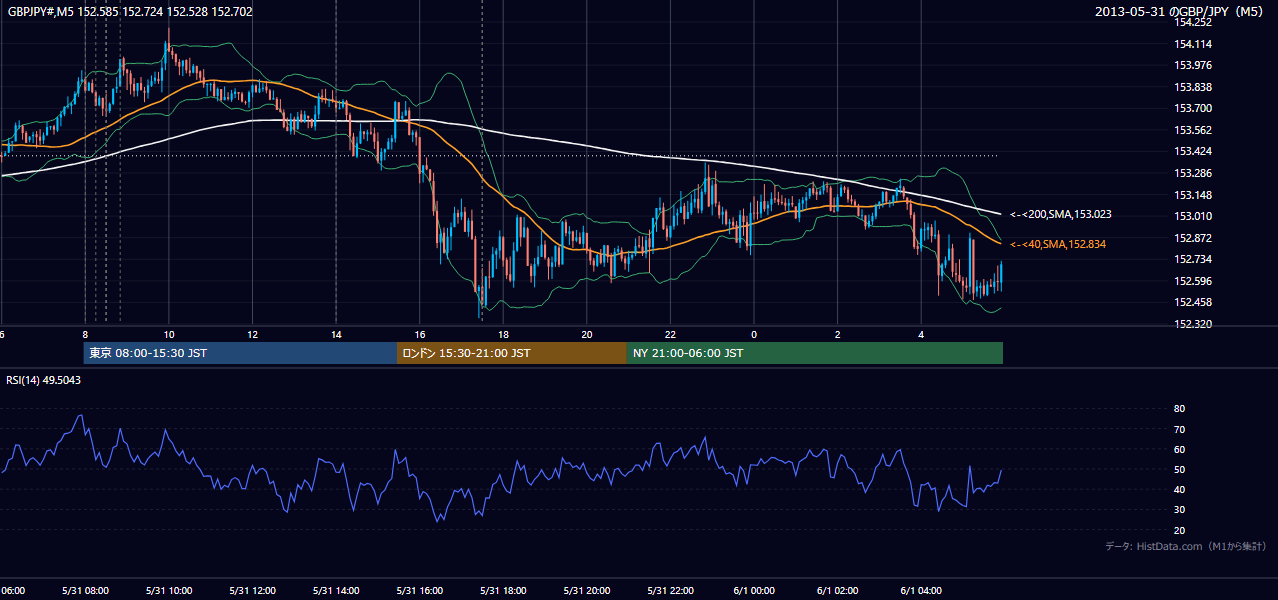
Task: Click price axis value 154.252
Action: (x=1192, y=22)
